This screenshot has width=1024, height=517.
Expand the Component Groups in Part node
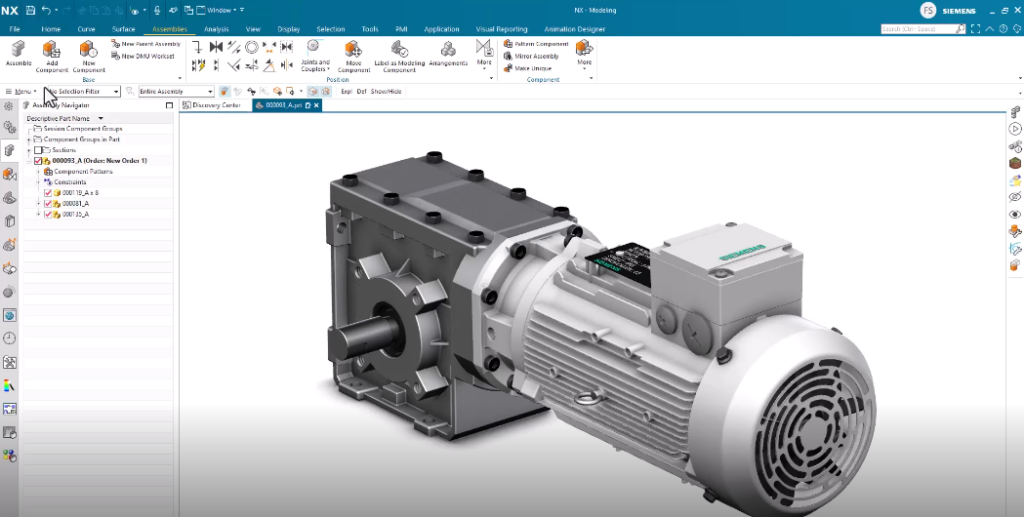point(30,139)
